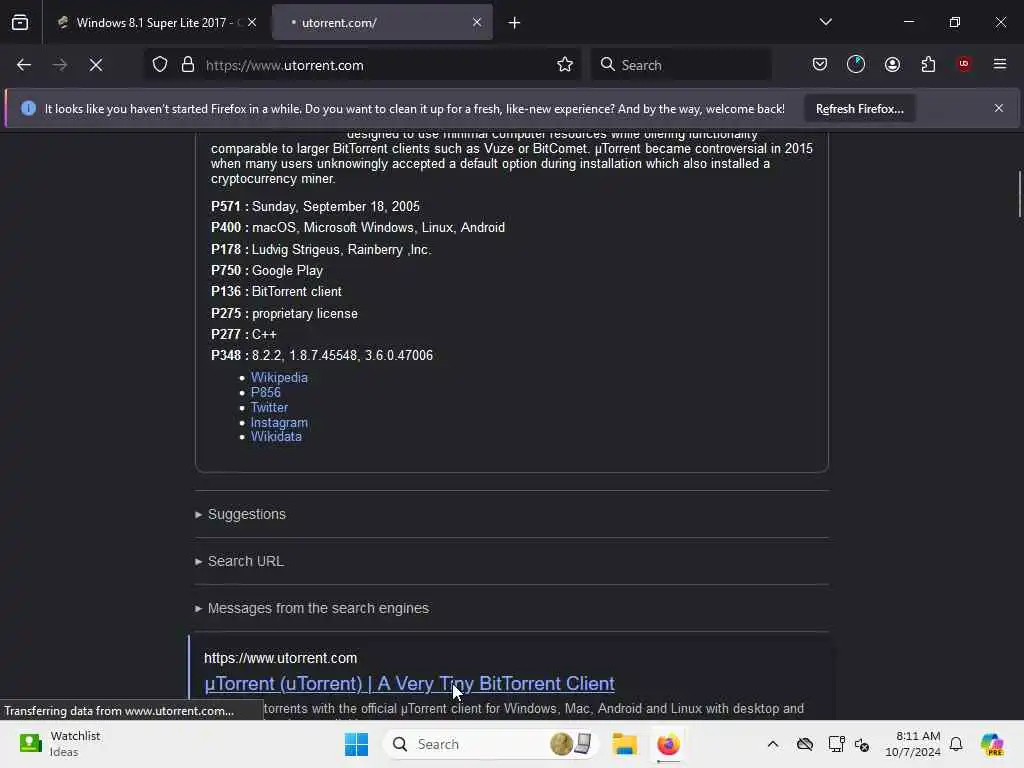The height and width of the screenshot is (768, 1024).
Task: Open Copilot preview icon in taskbar
Action: [992, 744]
